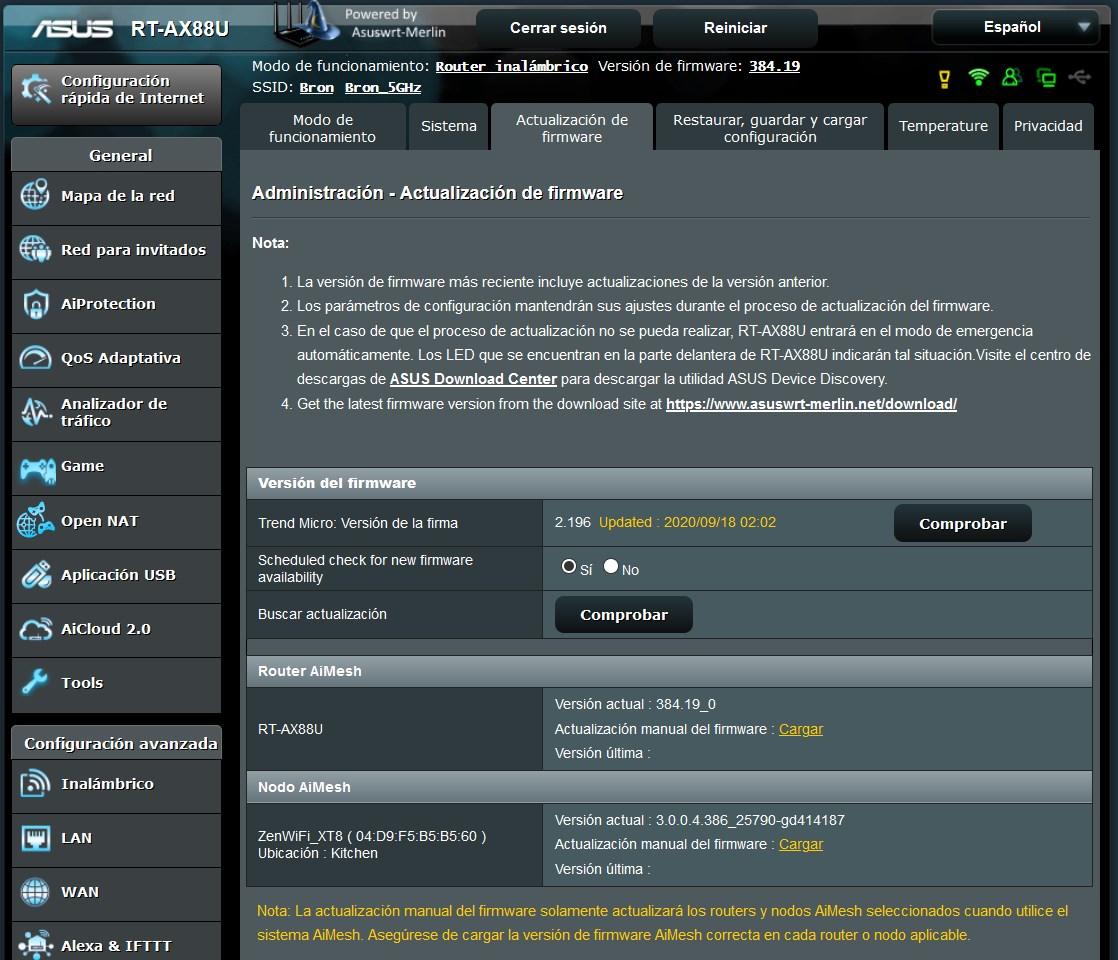
Task: Click the AiProtection shield icon
Action: click(35, 304)
